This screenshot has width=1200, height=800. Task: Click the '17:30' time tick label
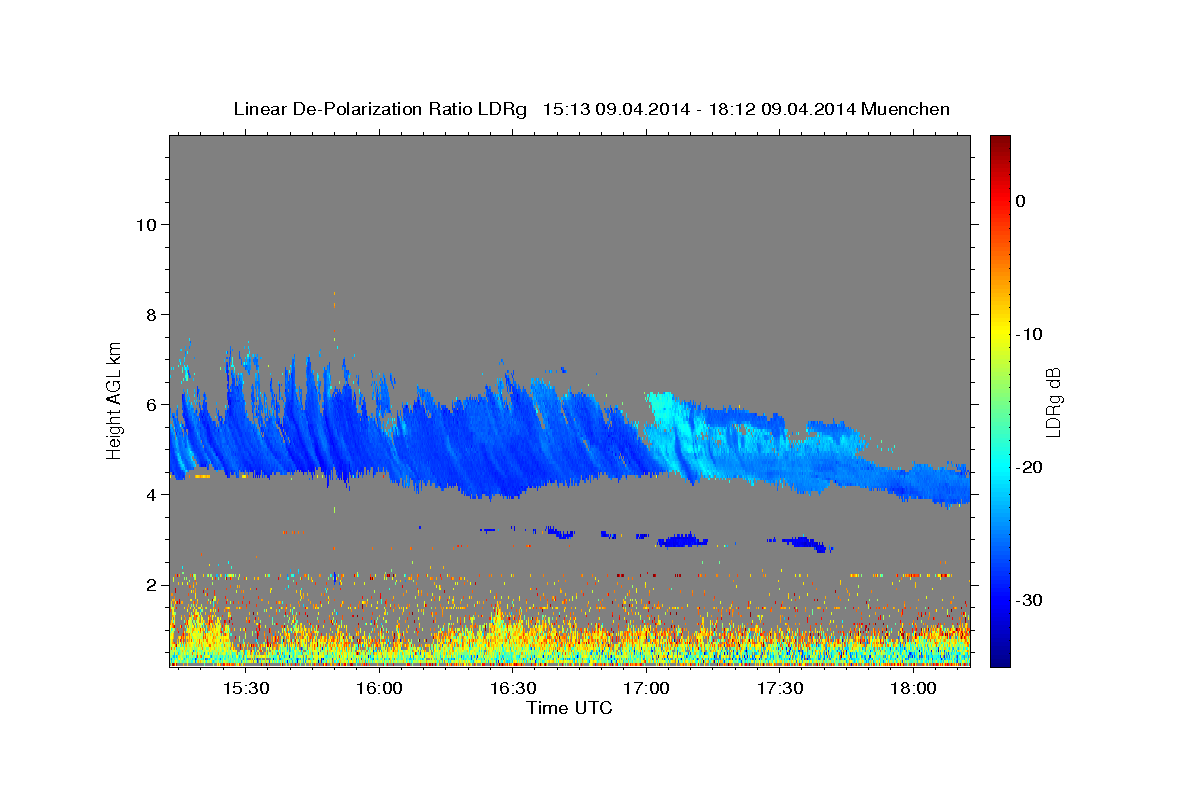coord(780,689)
